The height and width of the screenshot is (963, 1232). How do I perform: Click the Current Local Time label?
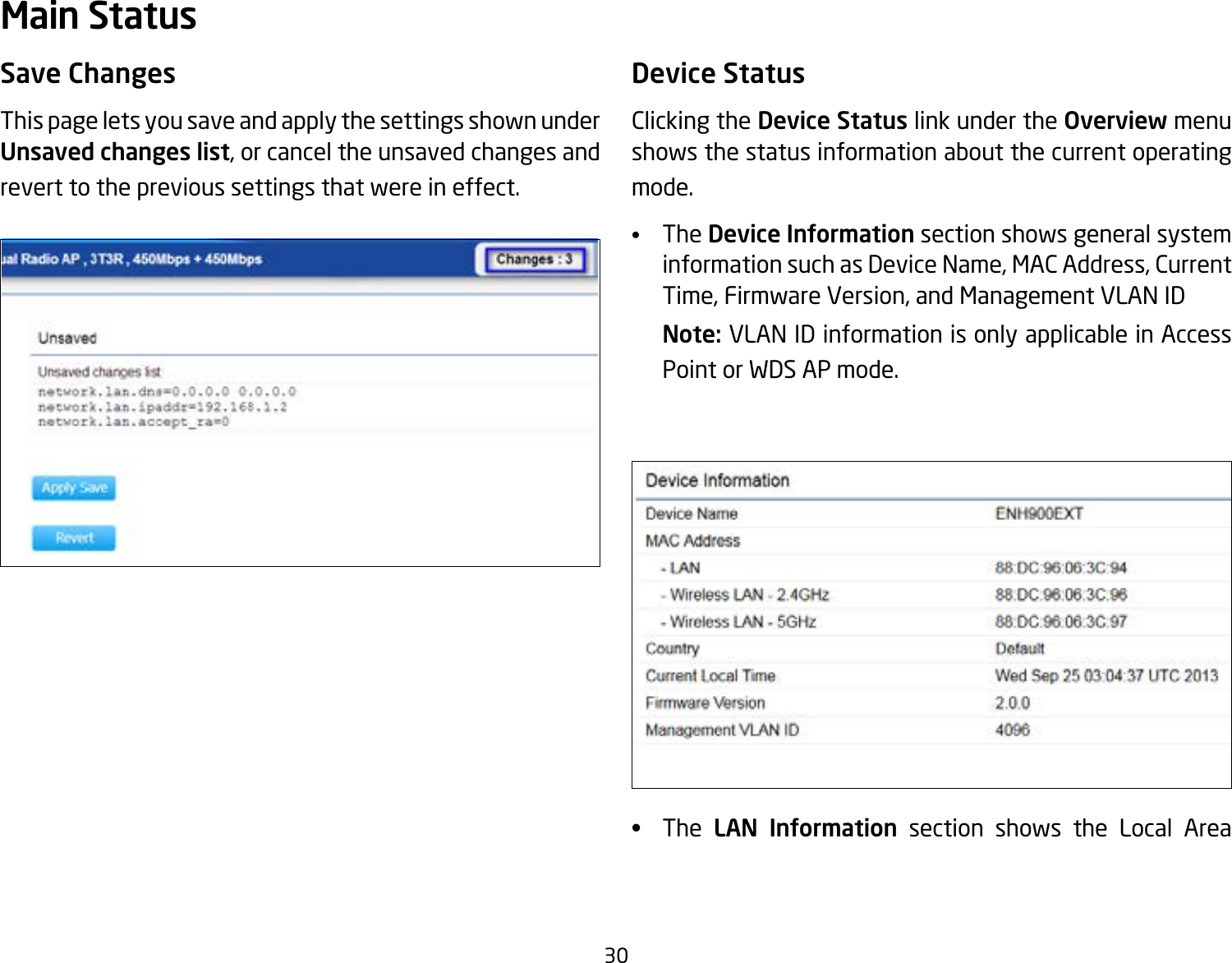[x=710, y=676]
